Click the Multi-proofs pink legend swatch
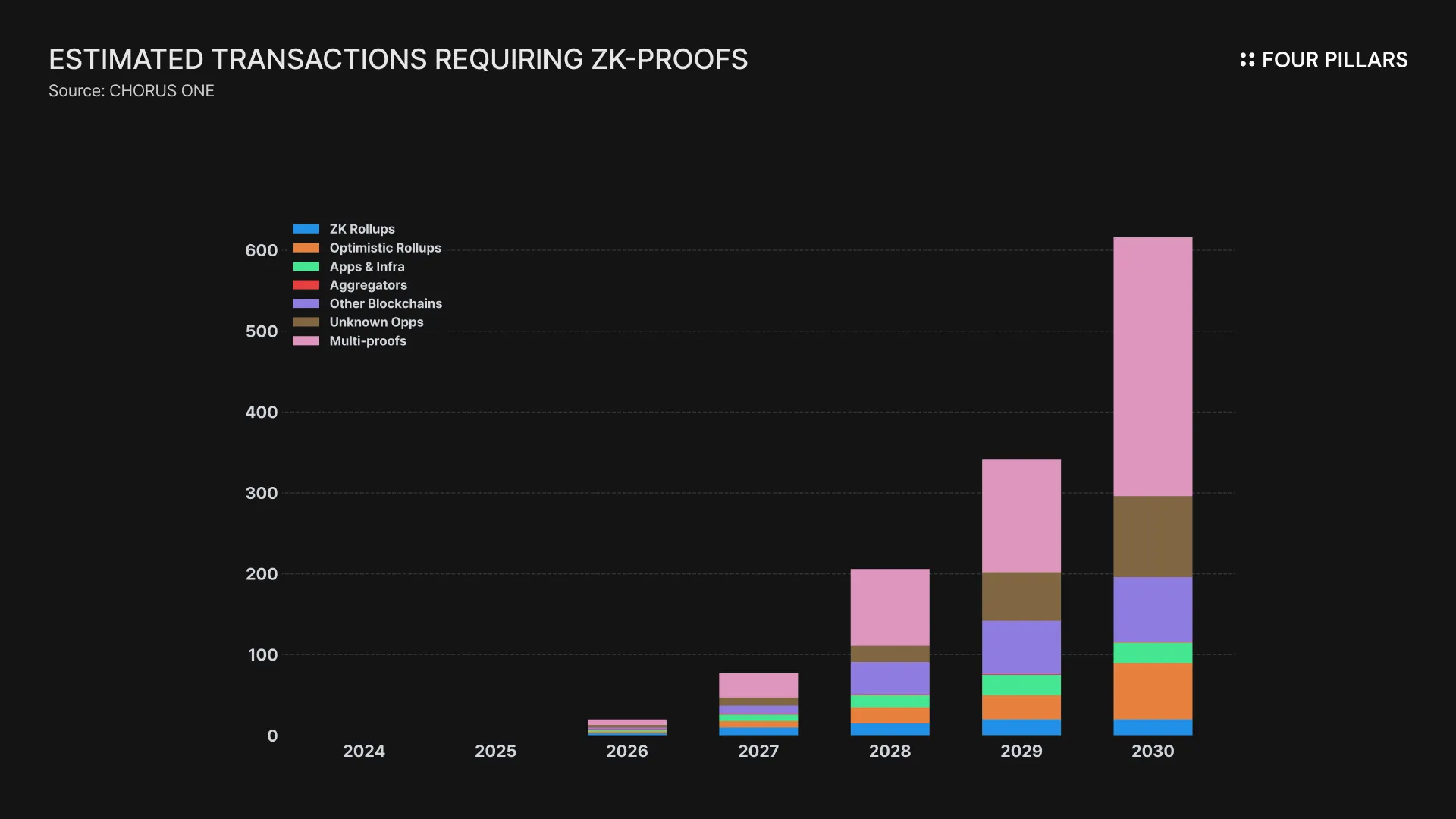 [306, 341]
